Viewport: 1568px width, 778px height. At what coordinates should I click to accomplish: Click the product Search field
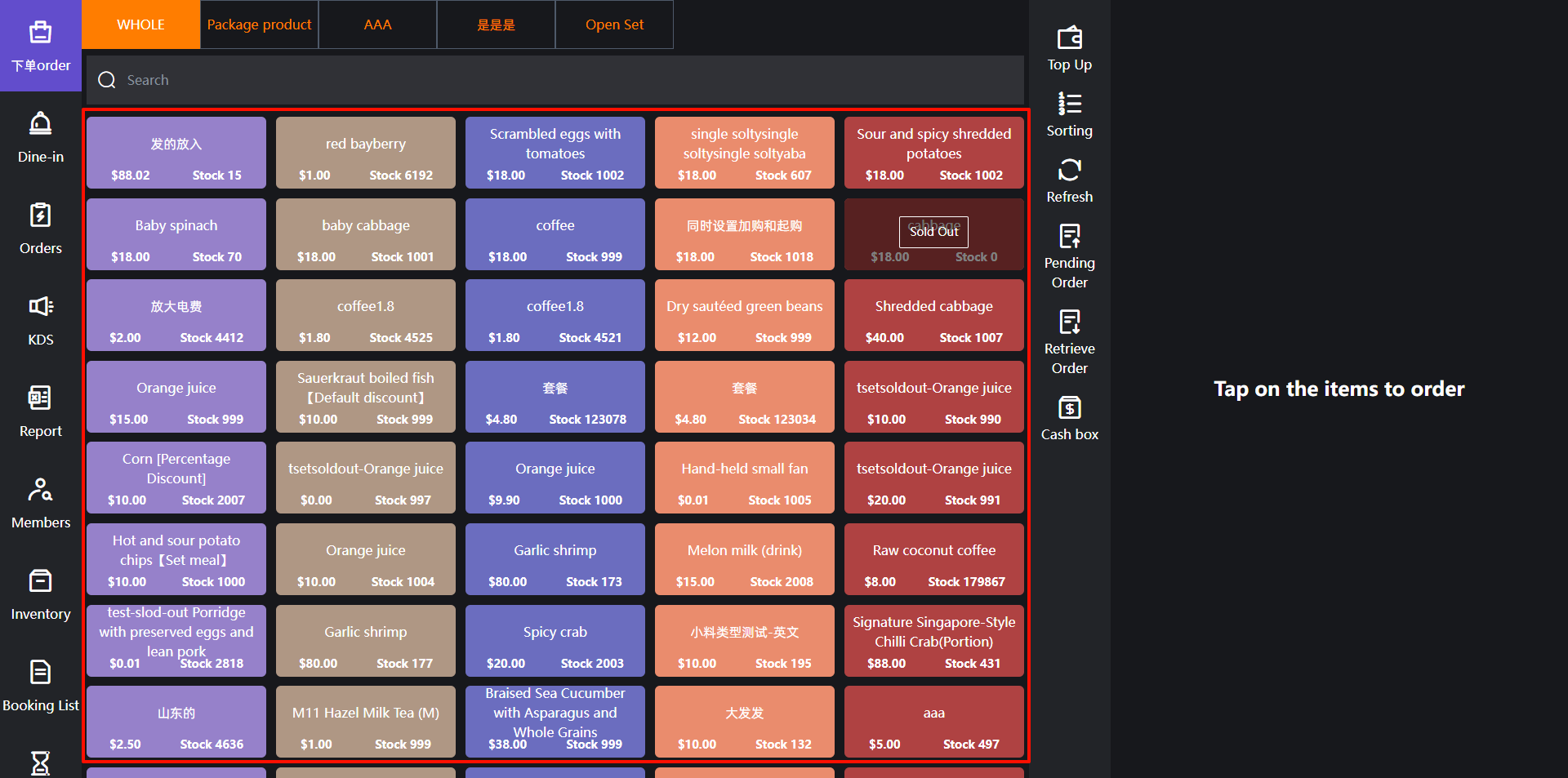(x=555, y=80)
